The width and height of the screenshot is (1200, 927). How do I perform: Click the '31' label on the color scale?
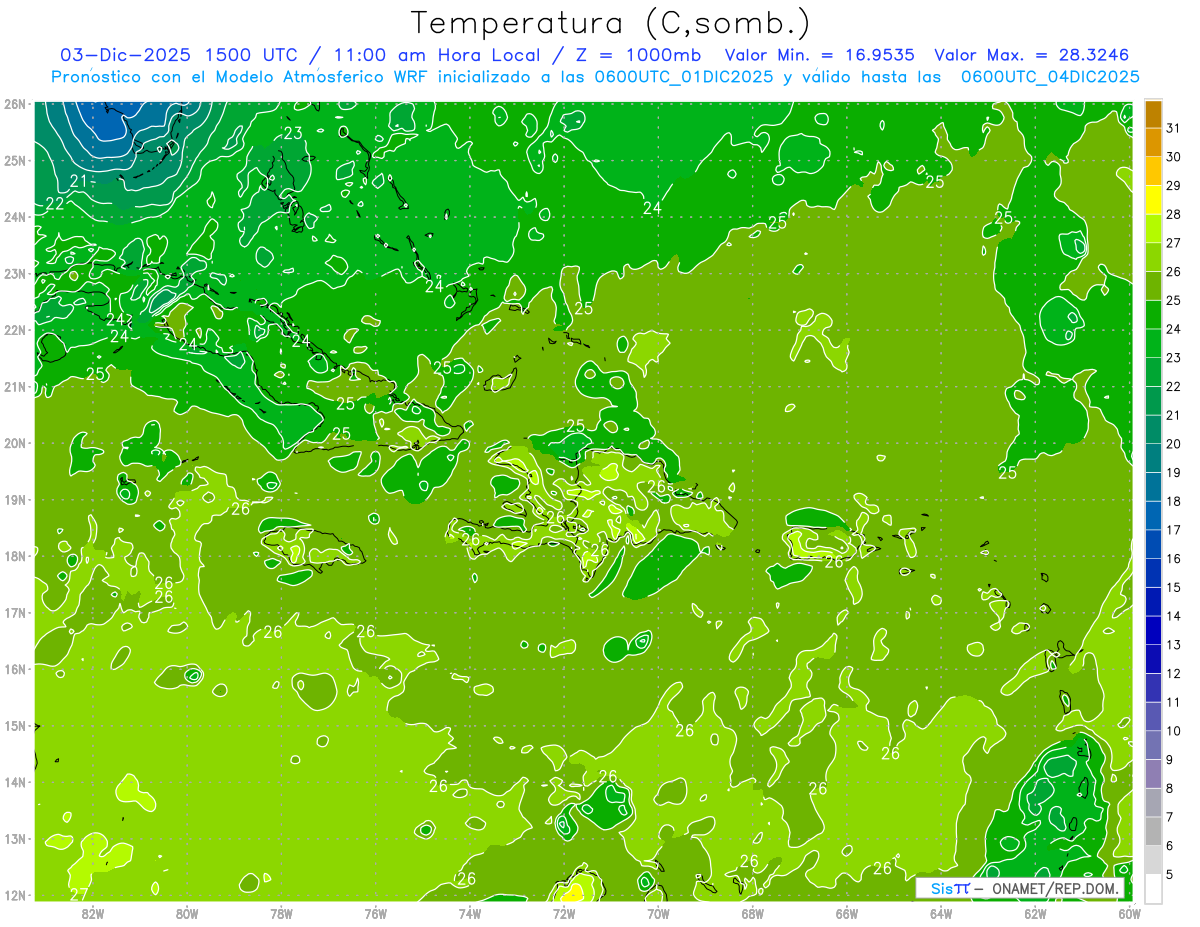(x=1174, y=128)
